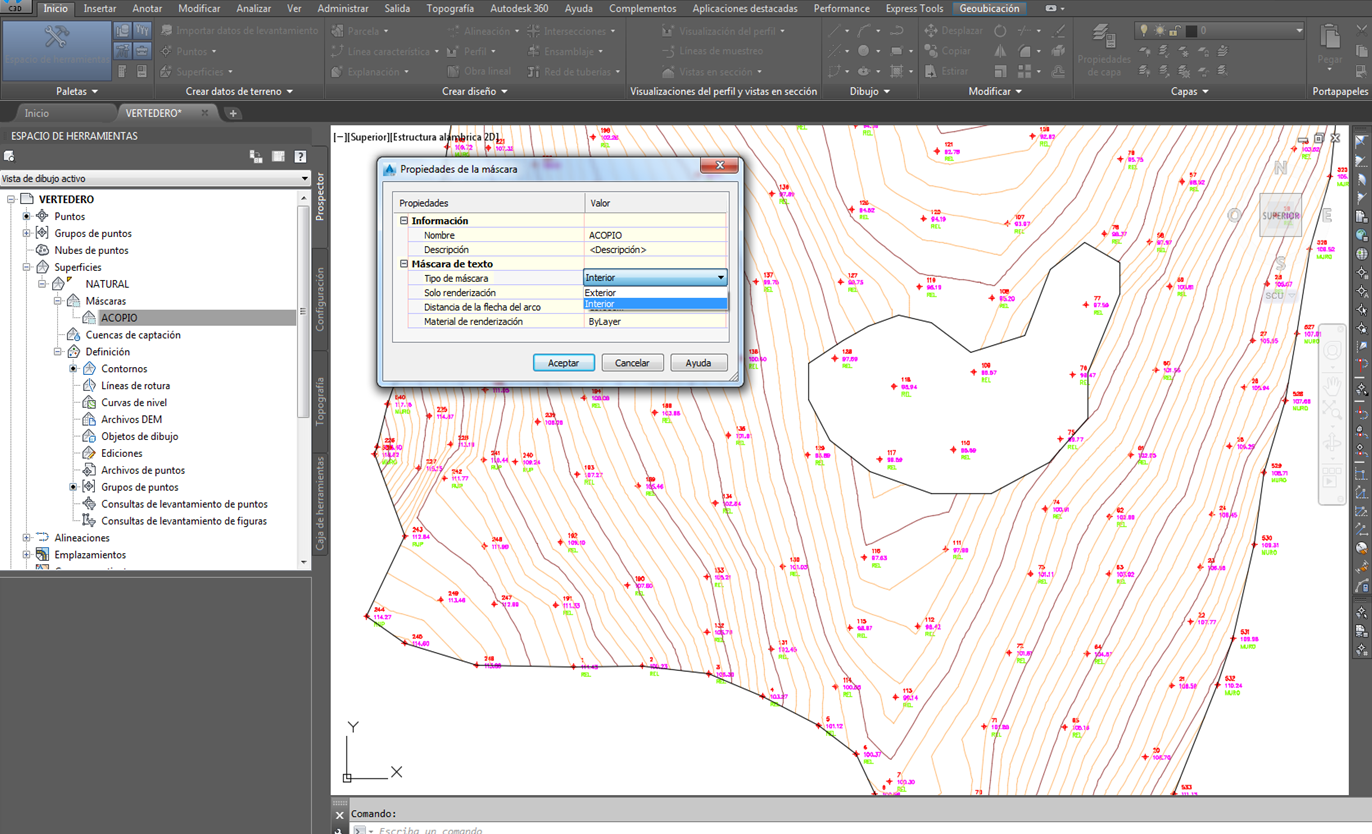Click the Desplazar tool icon
Image resolution: width=1372 pixels, height=834 pixels.
[931, 31]
